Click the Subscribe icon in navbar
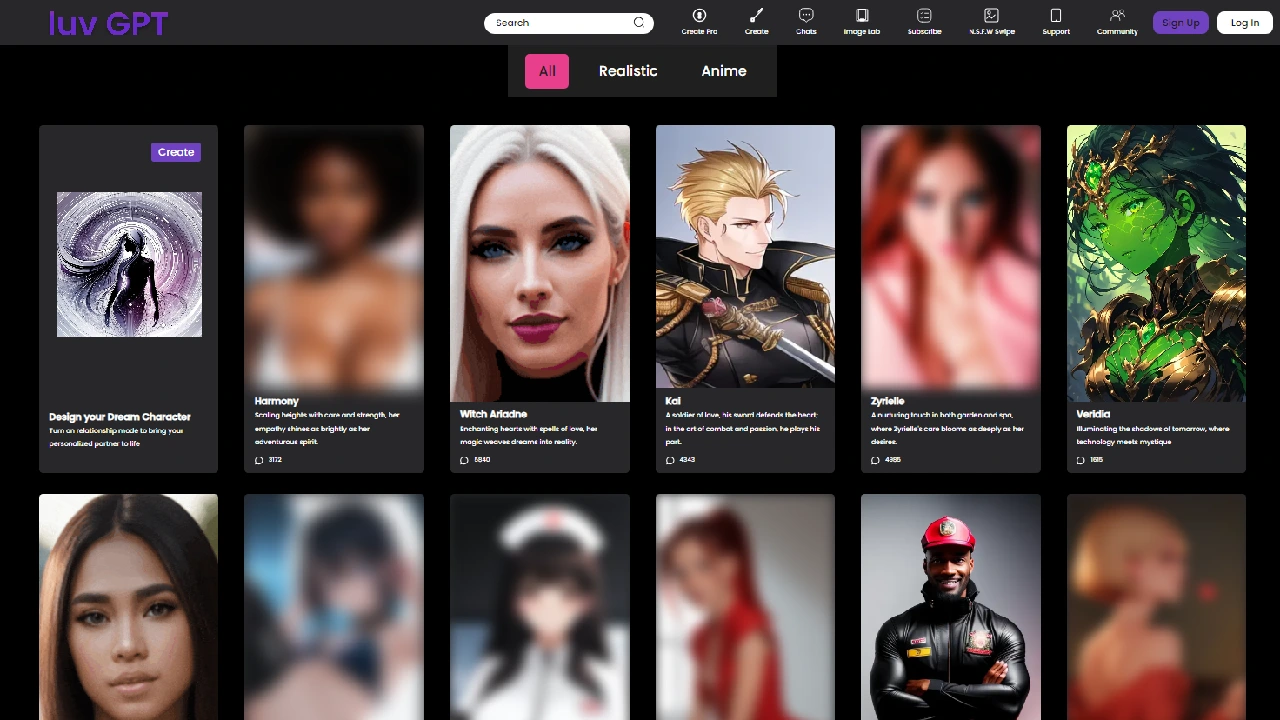 coord(924,16)
